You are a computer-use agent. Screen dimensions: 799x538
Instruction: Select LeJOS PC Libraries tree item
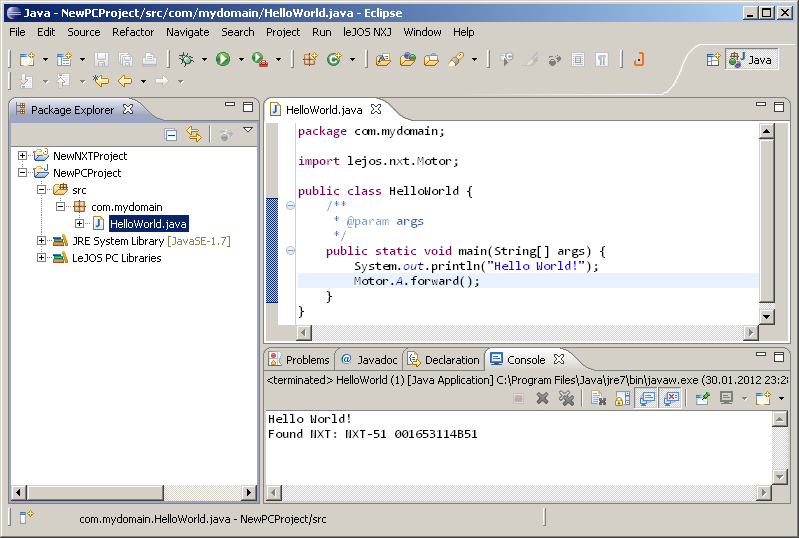pyautogui.click(x=116, y=258)
